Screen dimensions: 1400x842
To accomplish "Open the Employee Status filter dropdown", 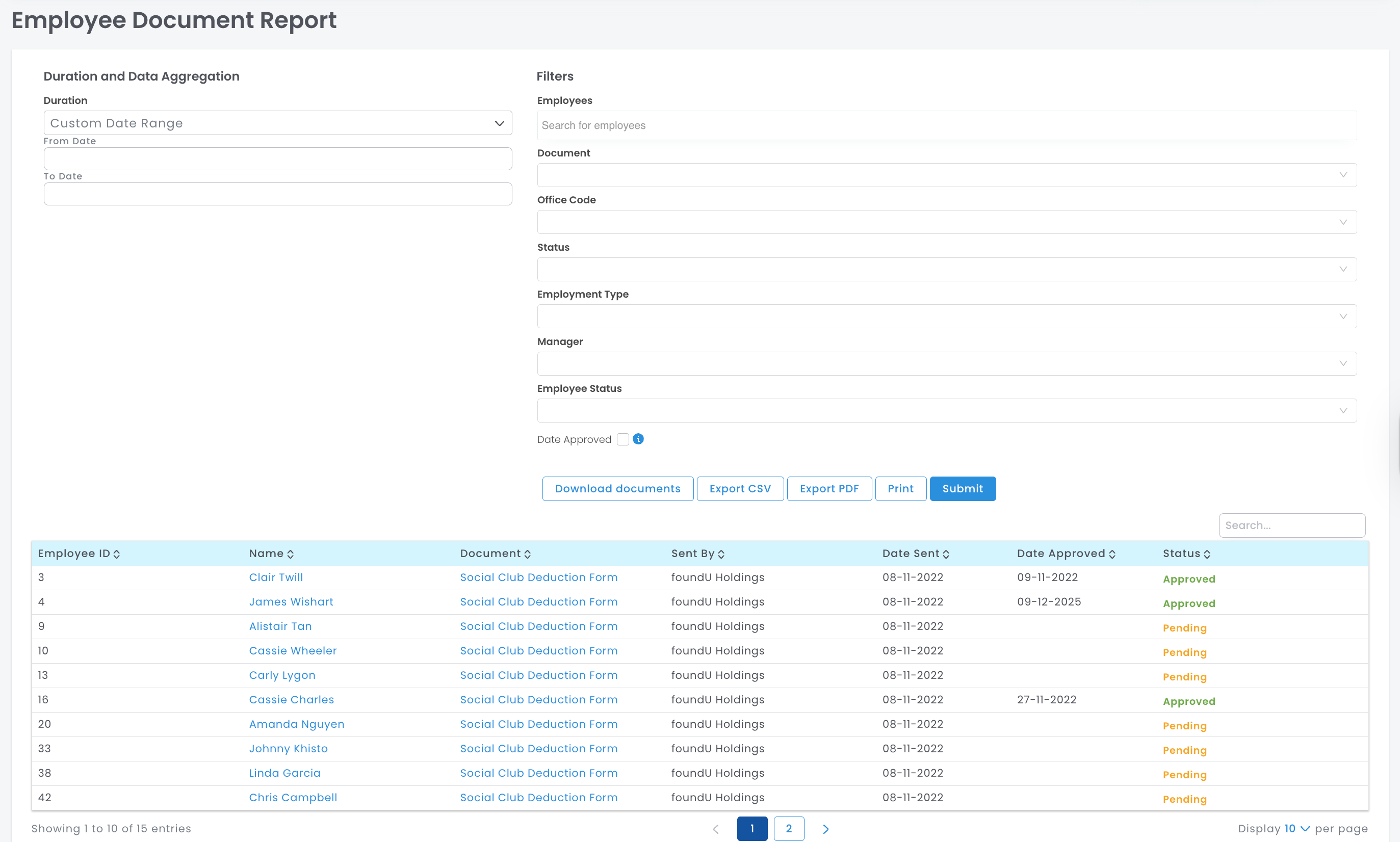I will [x=946, y=410].
